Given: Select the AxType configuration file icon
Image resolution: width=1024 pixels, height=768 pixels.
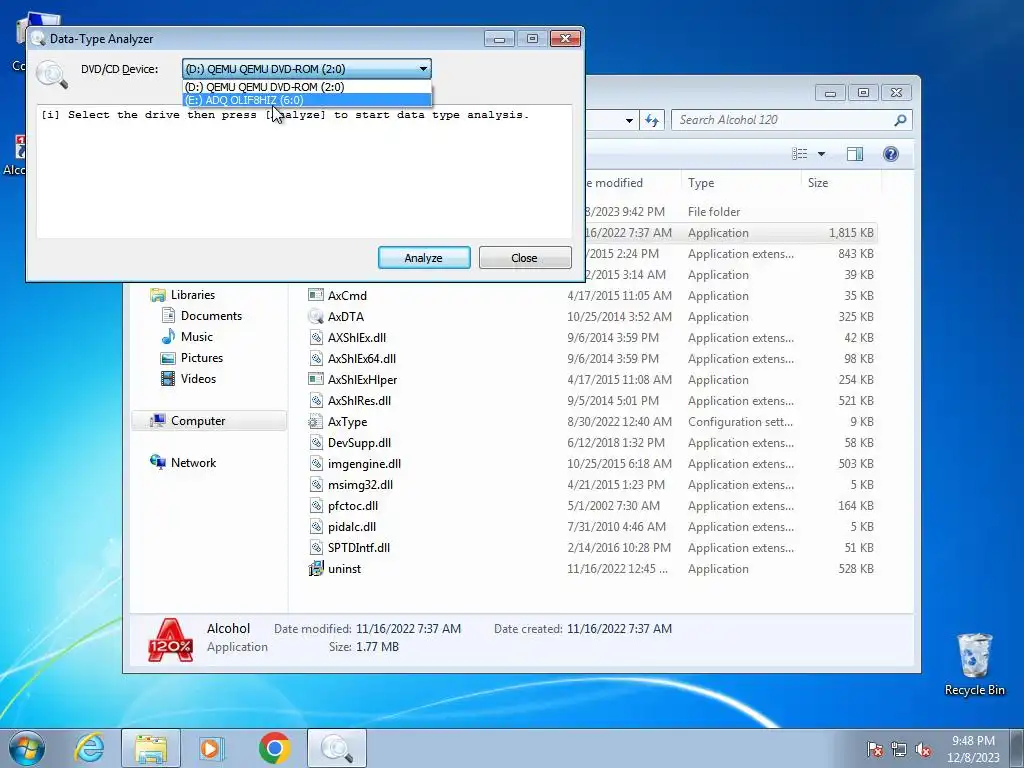Looking at the screenshot, I should (x=315, y=422).
